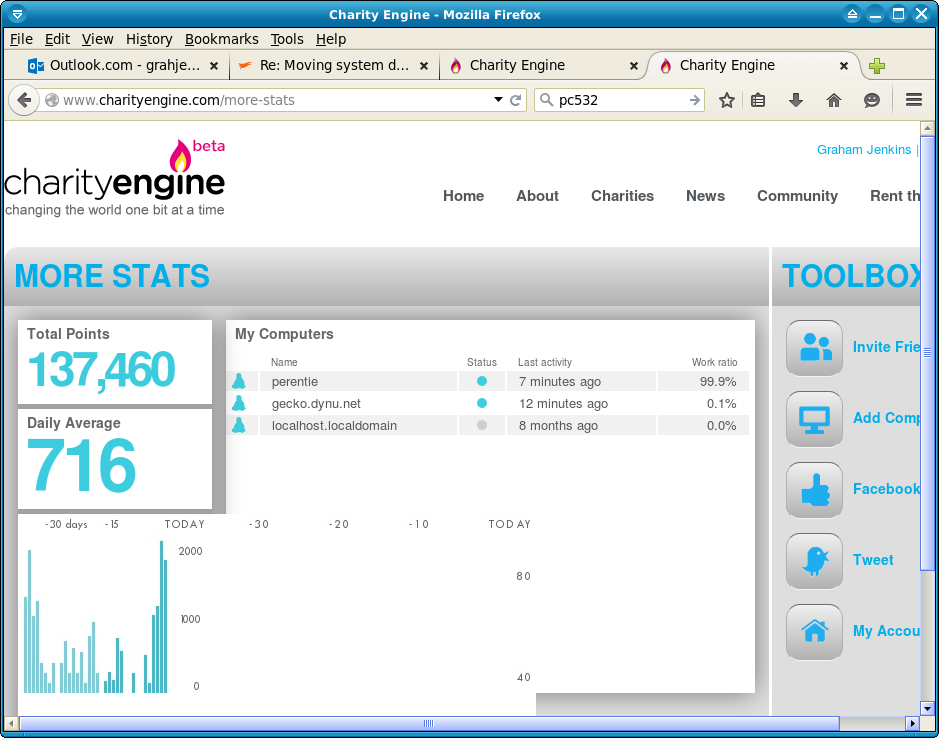This screenshot has height=738, width=939.
Task: Click vertical scrollbar down arrow
Action: 927,707
